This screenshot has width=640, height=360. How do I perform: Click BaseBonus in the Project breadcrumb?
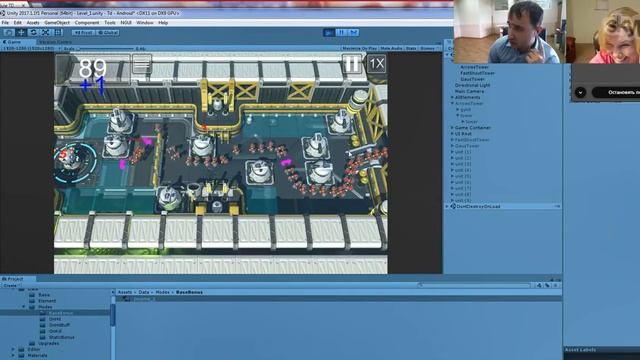click(189, 292)
